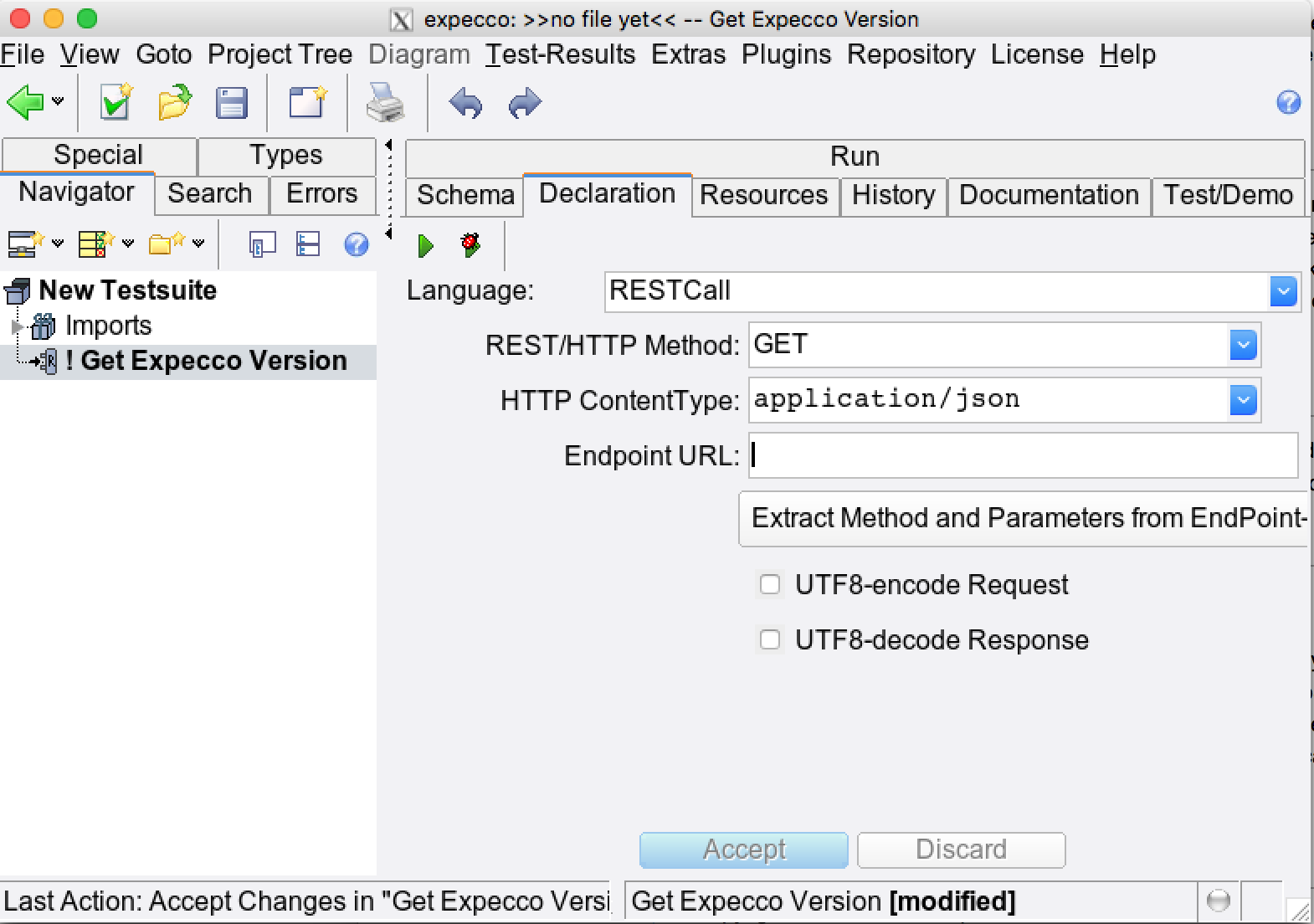
Task: Click the open folder toolbar icon
Action: tap(174, 103)
